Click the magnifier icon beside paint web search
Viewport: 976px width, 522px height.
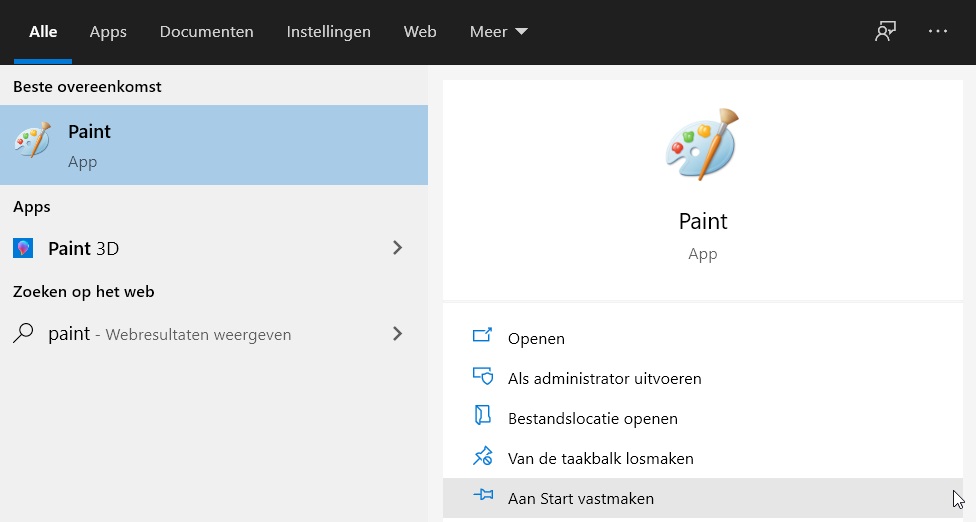23,334
